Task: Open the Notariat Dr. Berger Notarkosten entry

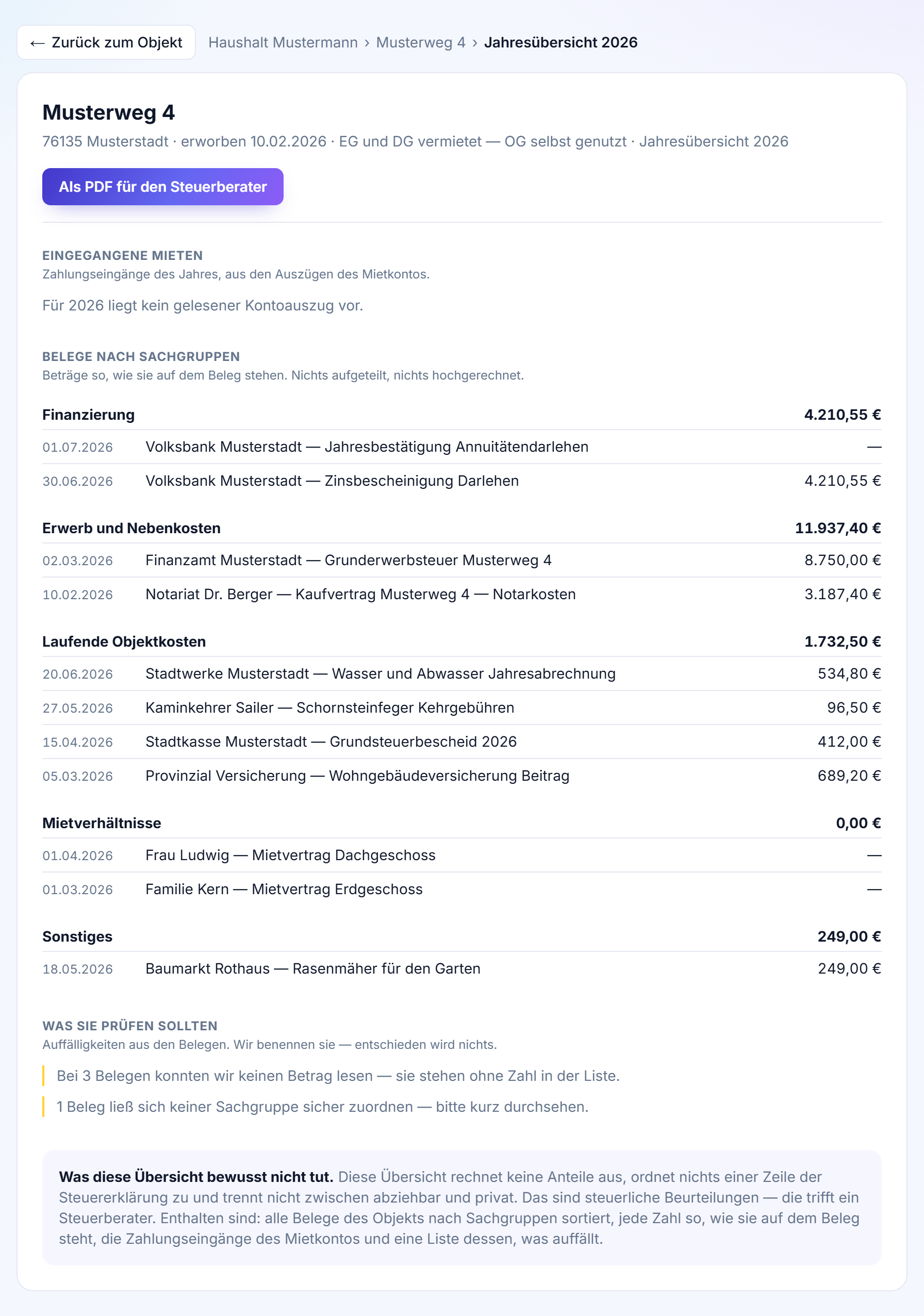Action: pyautogui.click(x=462, y=595)
